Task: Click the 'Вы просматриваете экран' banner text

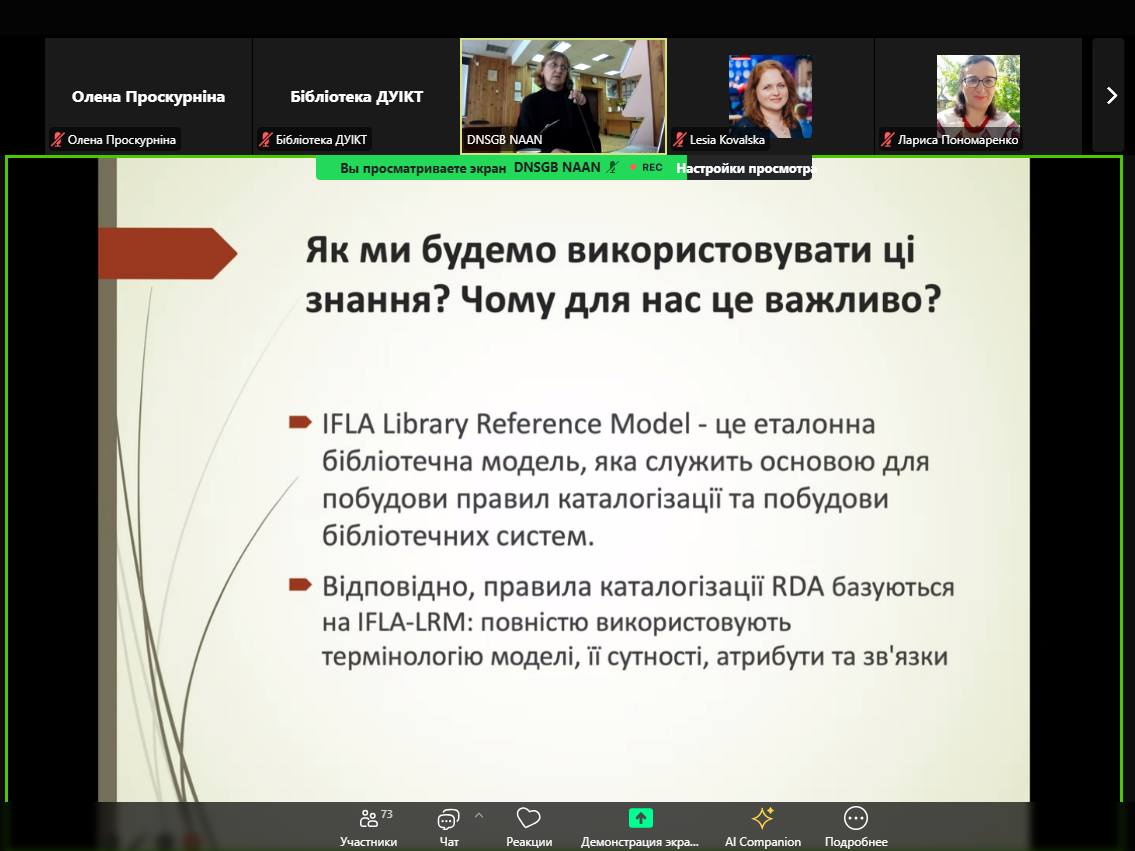Action: pyautogui.click(x=423, y=168)
